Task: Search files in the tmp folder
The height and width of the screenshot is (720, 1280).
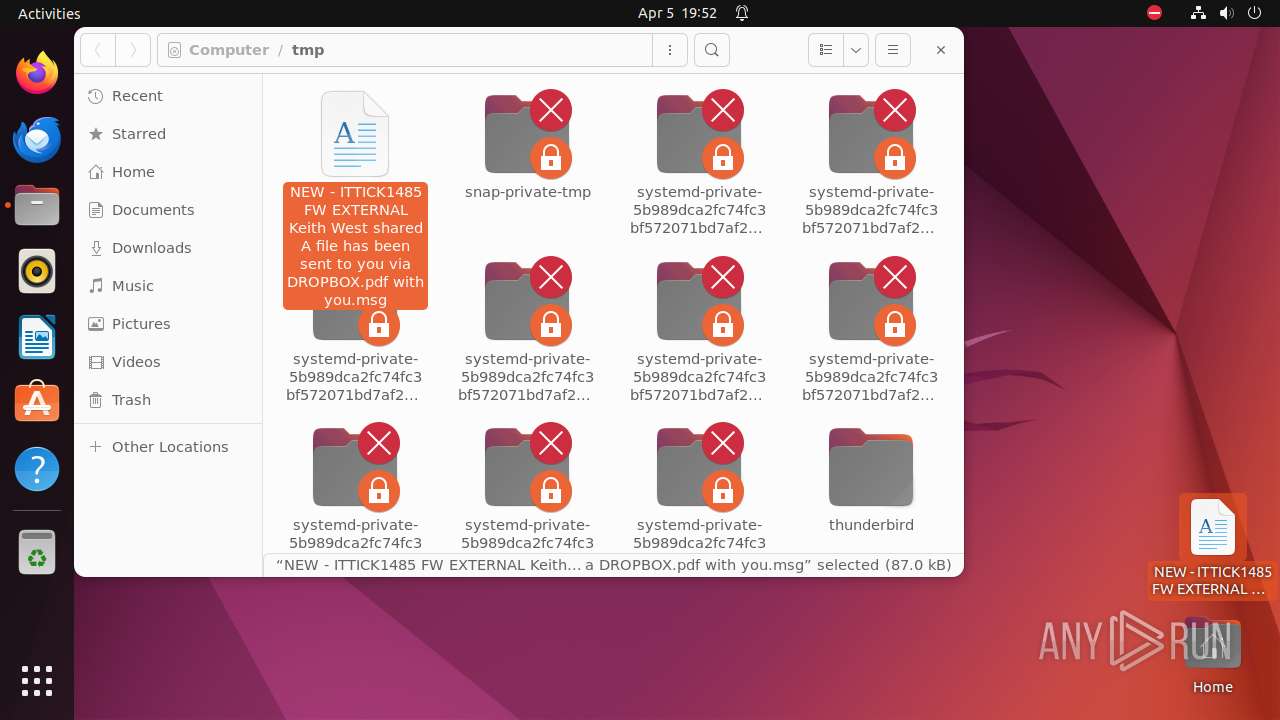Action: coord(712,50)
